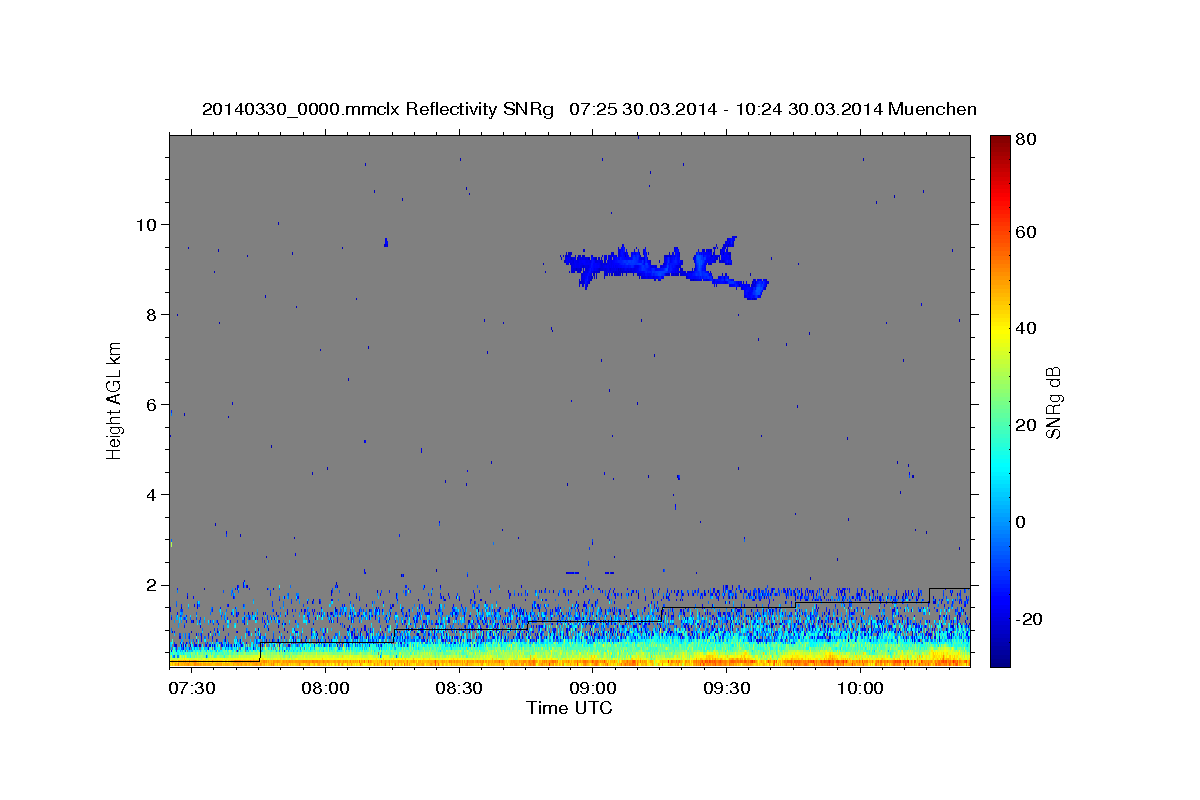Screen dimensions: 1200x800
Task: Click the colorbar value 20
Action: tap(1027, 425)
